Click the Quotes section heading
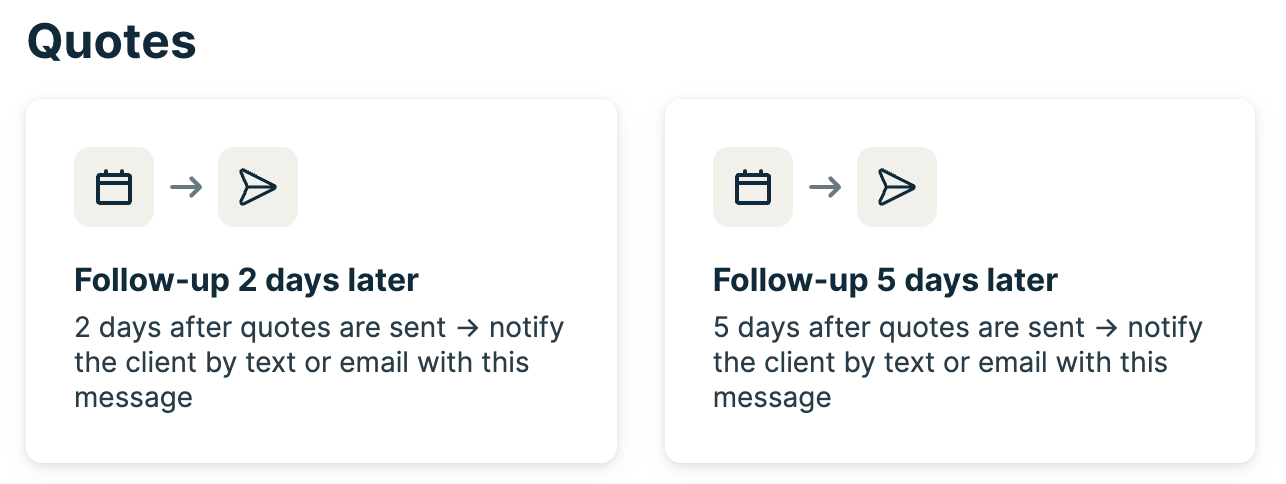 (111, 42)
